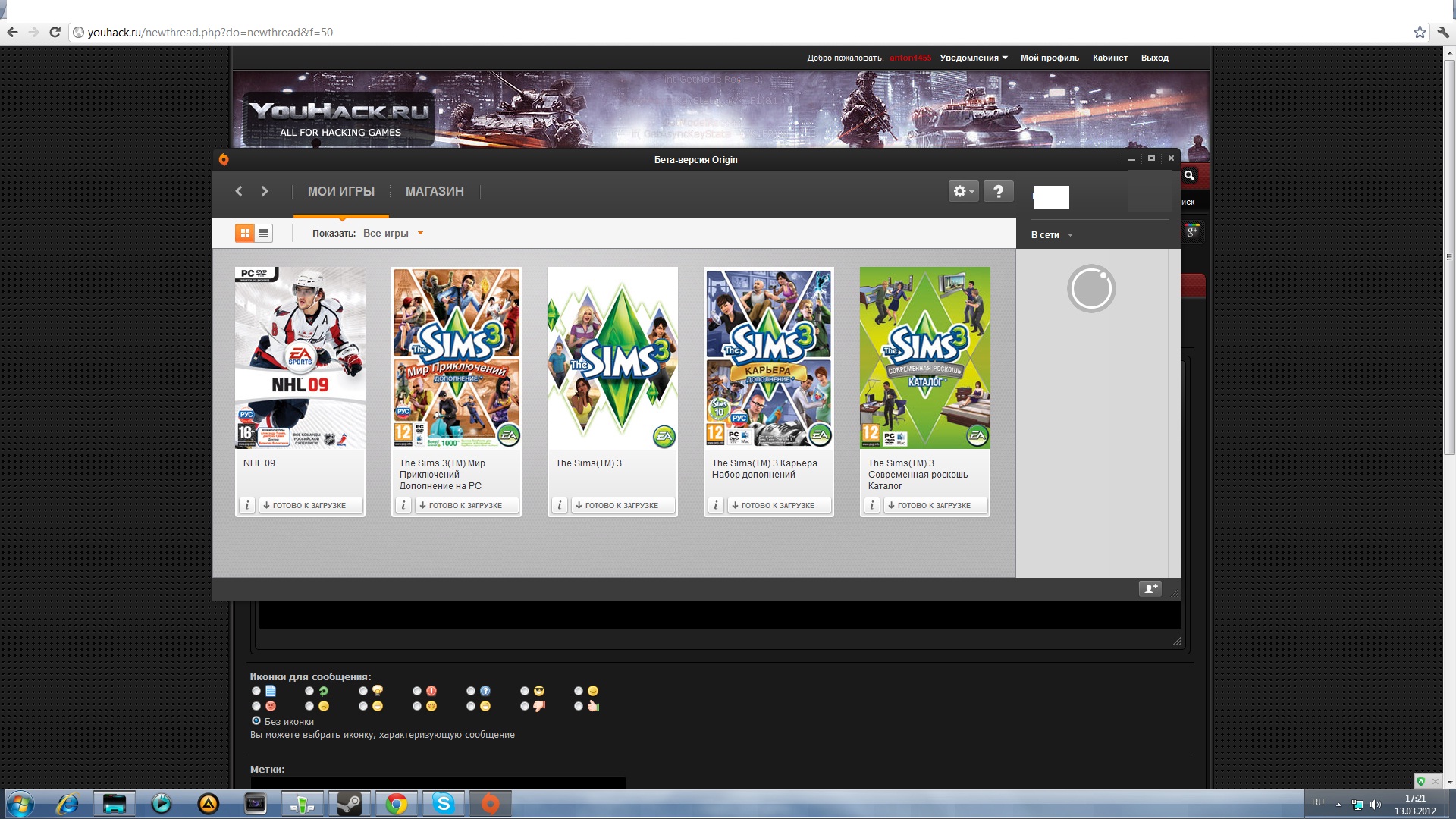Click 'Готово к загрузке' for The Sims(TM) 3
The image size is (1456, 819).
[x=623, y=505]
